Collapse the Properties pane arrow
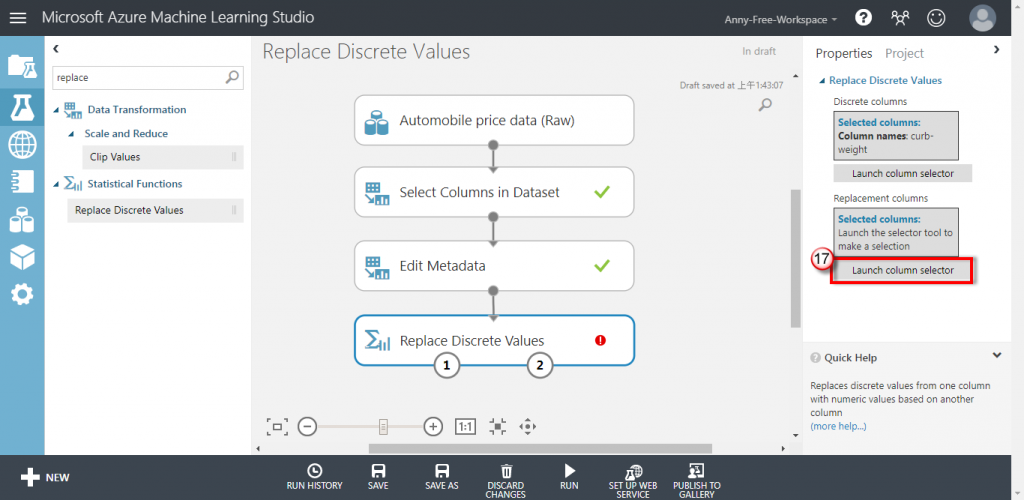The image size is (1024, 500). click(x=997, y=50)
